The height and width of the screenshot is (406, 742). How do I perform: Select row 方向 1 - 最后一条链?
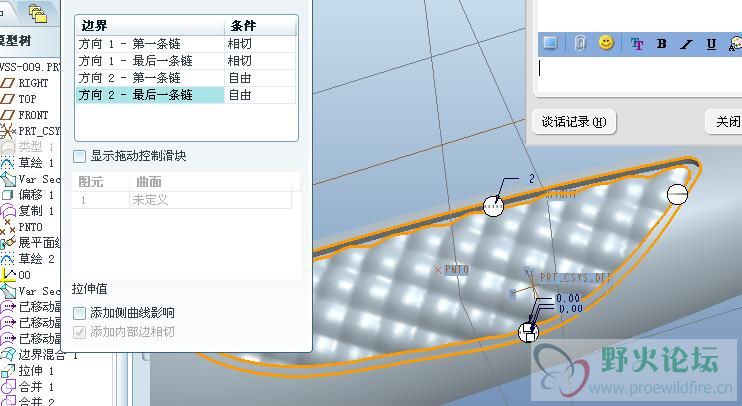point(150,61)
